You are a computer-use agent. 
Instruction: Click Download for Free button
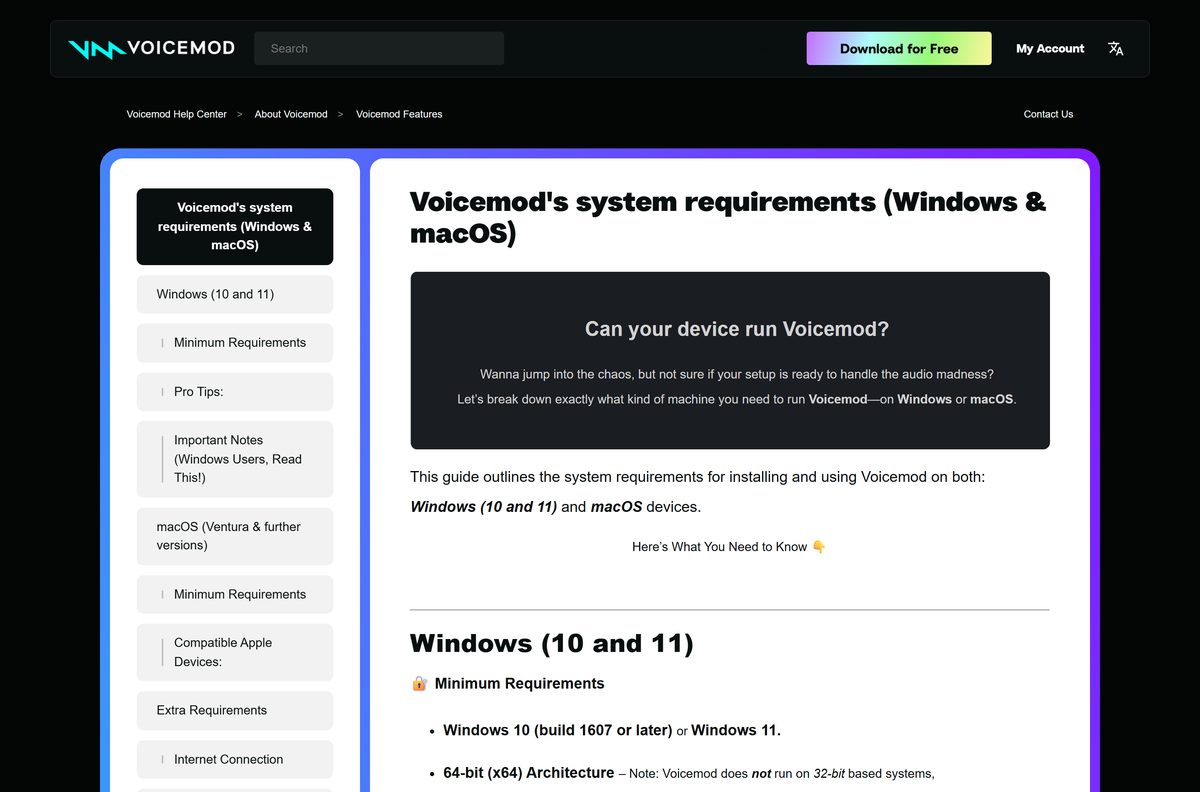899,48
